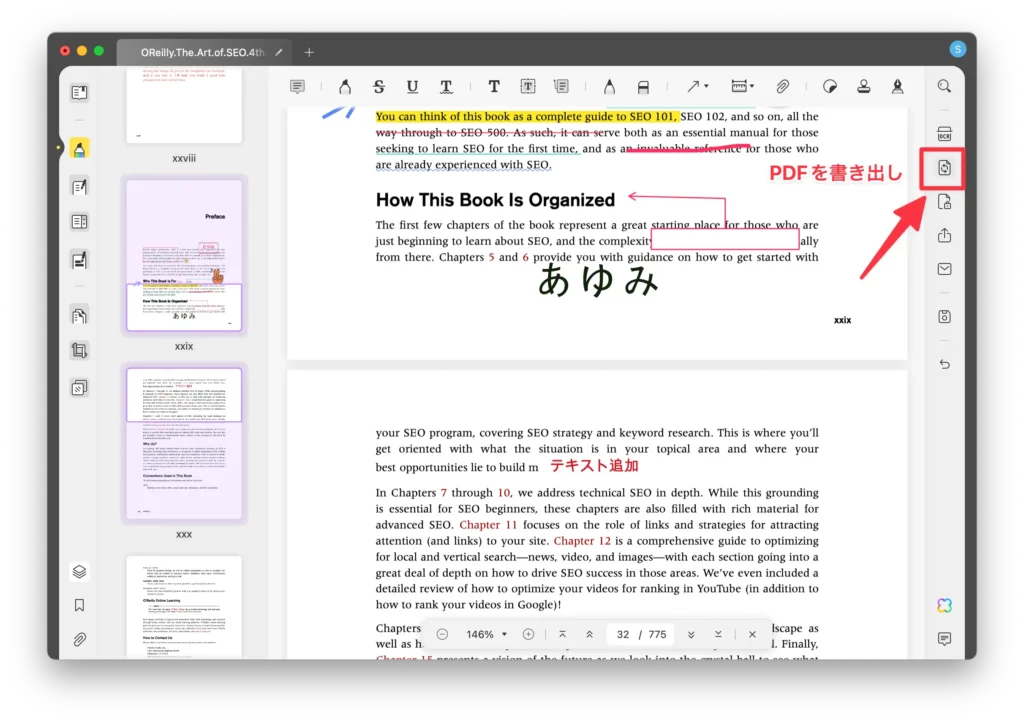Toggle the bookmarks panel in left sidebar

click(79, 605)
